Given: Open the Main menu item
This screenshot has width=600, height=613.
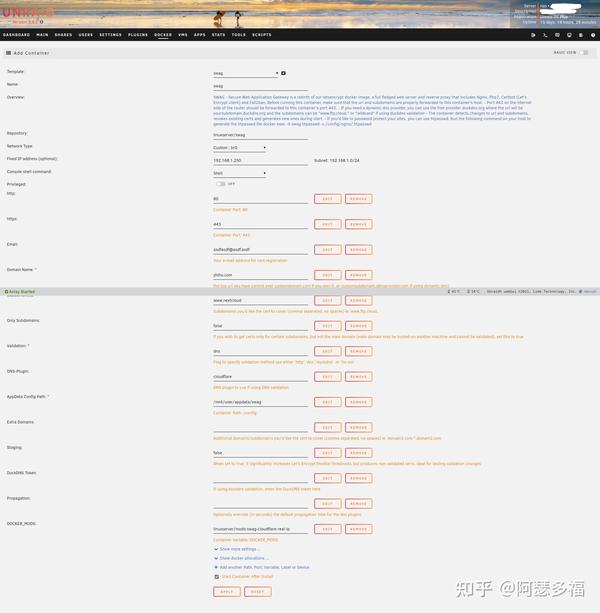Looking at the screenshot, I should (x=42, y=35).
